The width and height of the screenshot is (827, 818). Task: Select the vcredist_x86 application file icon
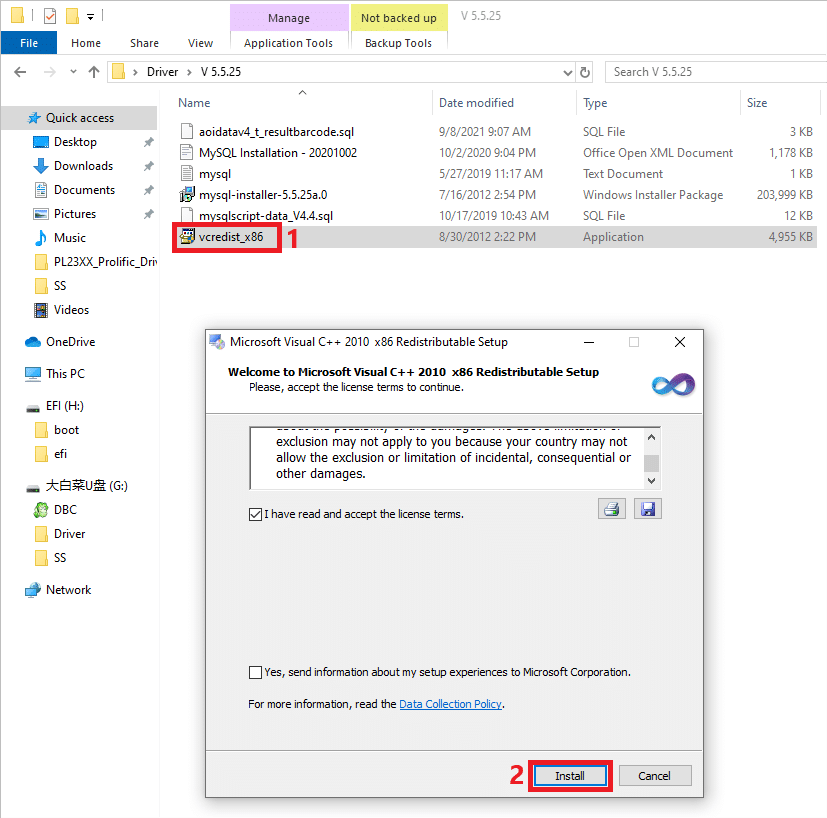coord(187,237)
